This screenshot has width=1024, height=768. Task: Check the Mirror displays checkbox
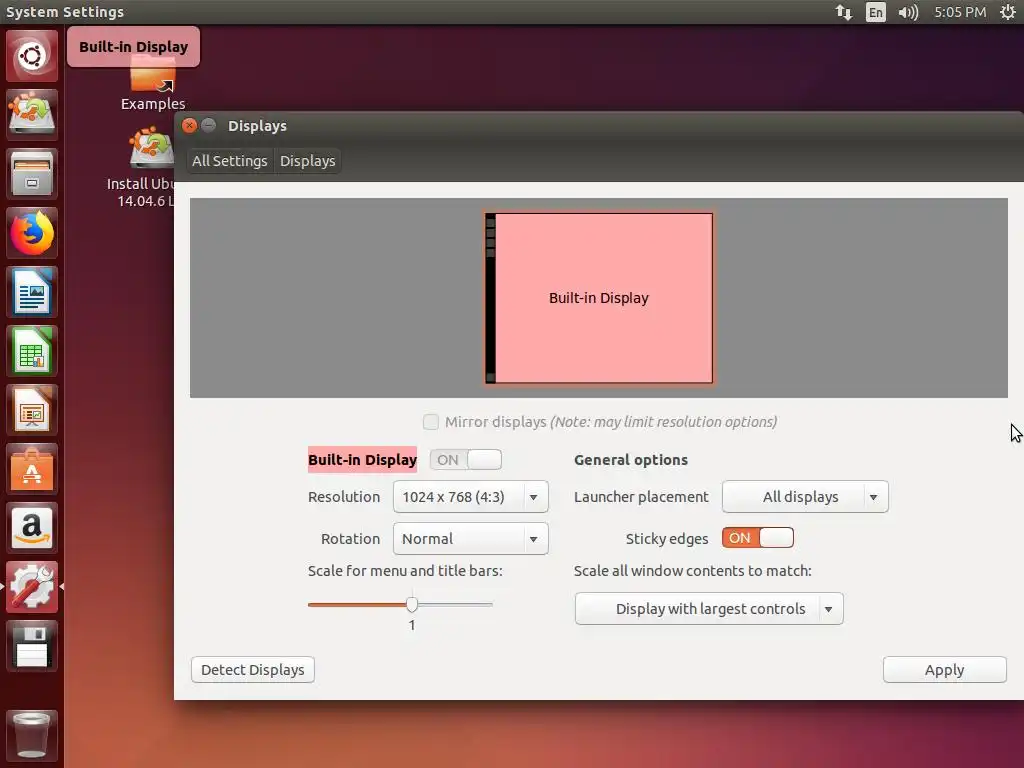(430, 422)
